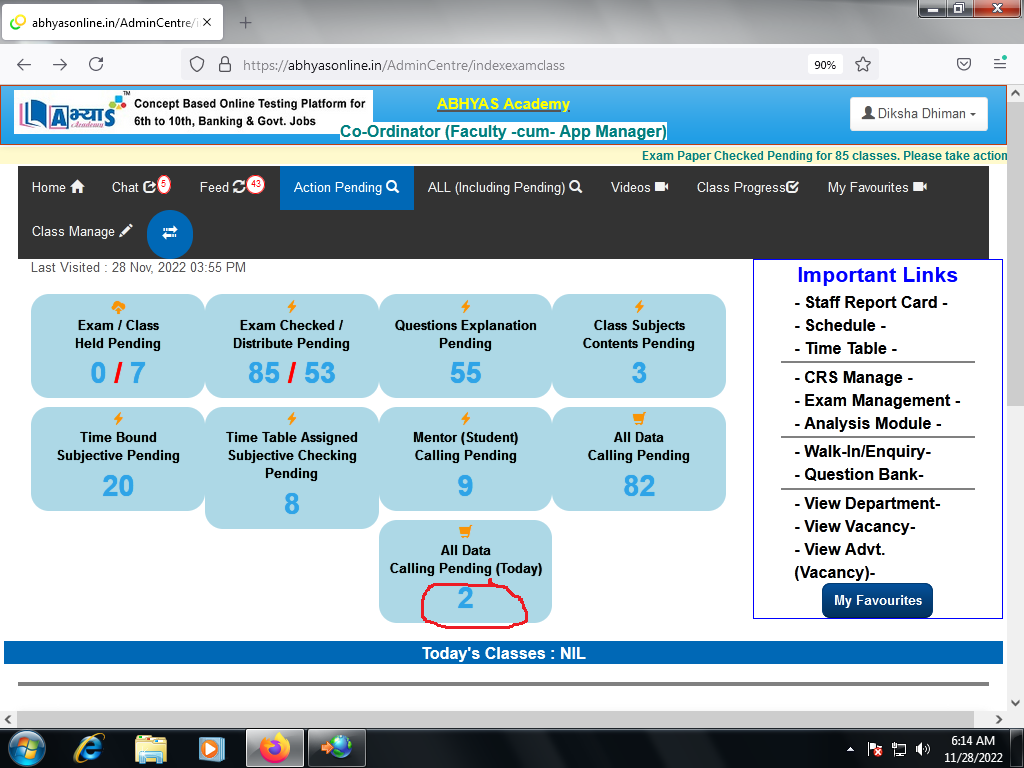Open the Staff Report Card link

[870, 302]
